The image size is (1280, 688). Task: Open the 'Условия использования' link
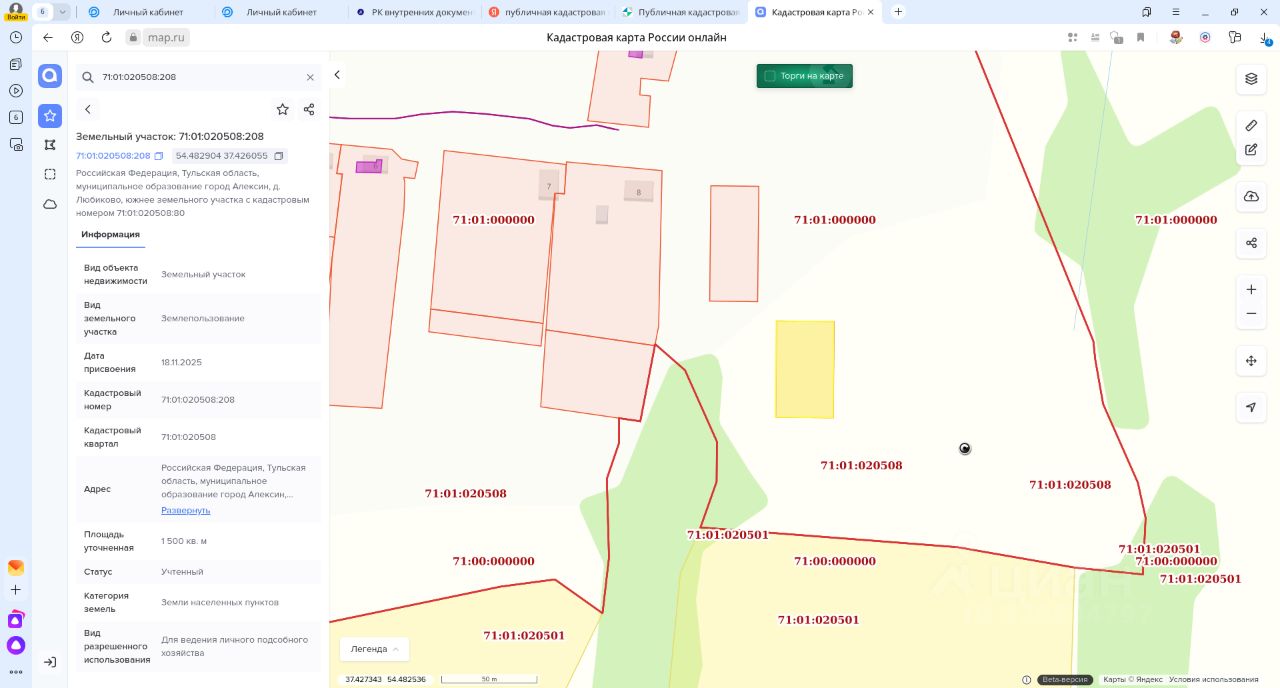pyautogui.click(x=1214, y=680)
